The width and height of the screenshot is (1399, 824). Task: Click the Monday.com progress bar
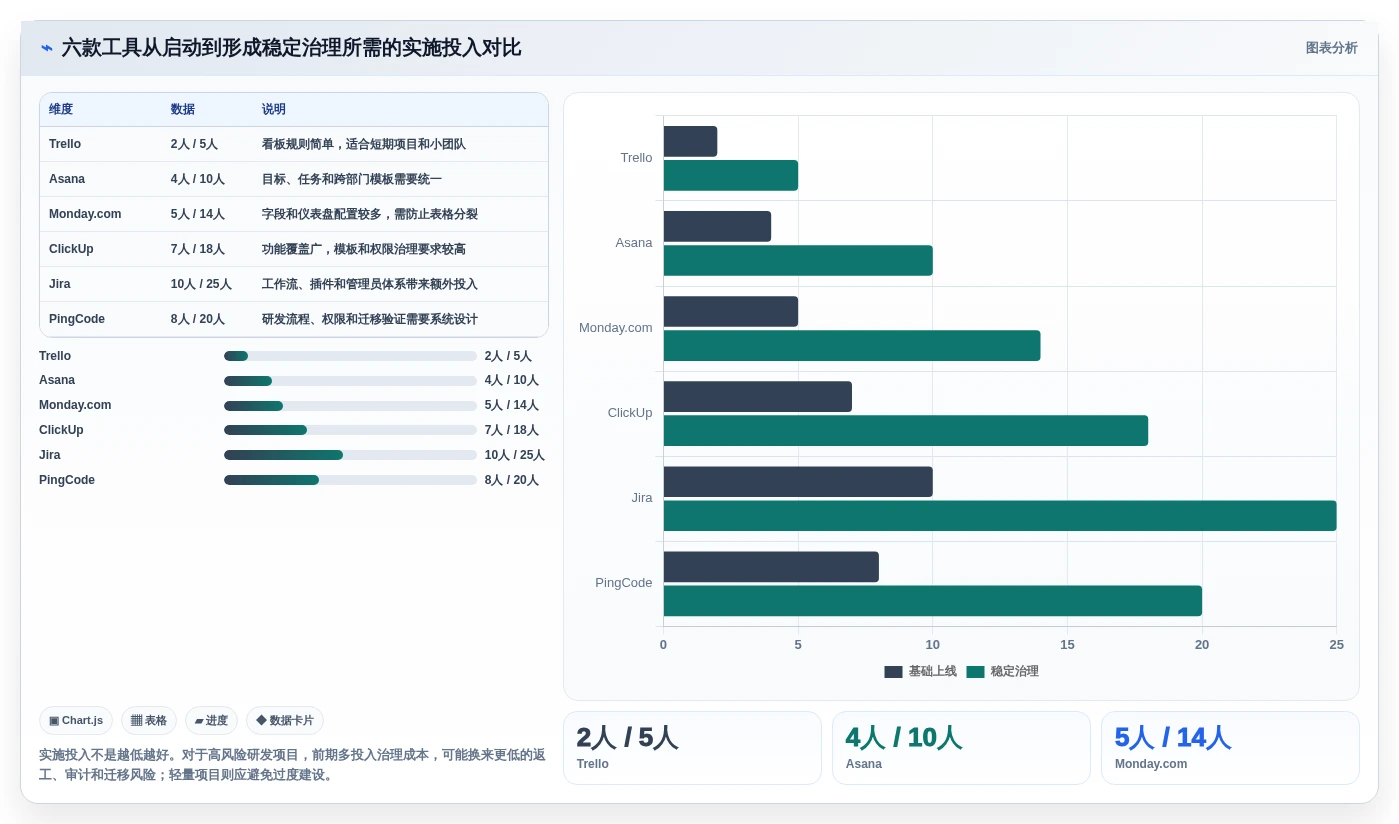pyautogui.click(x=350, y=406)
